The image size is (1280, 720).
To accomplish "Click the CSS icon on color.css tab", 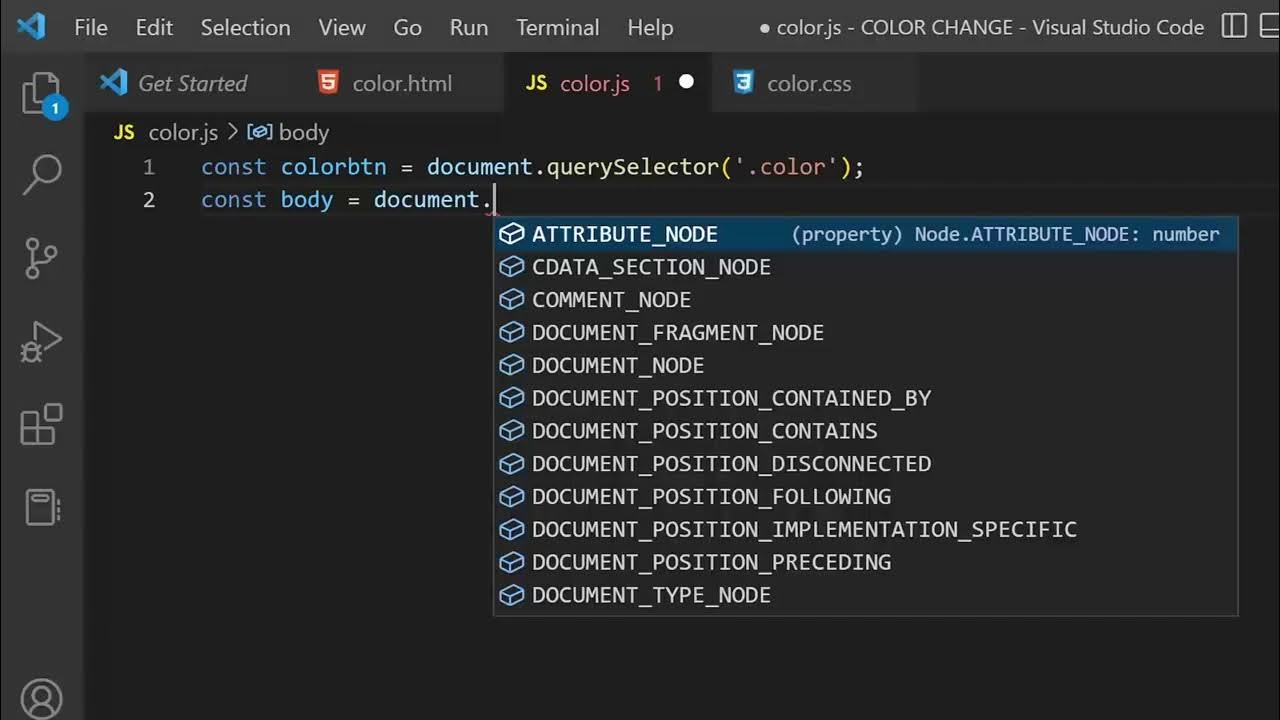I will (743, 83).
